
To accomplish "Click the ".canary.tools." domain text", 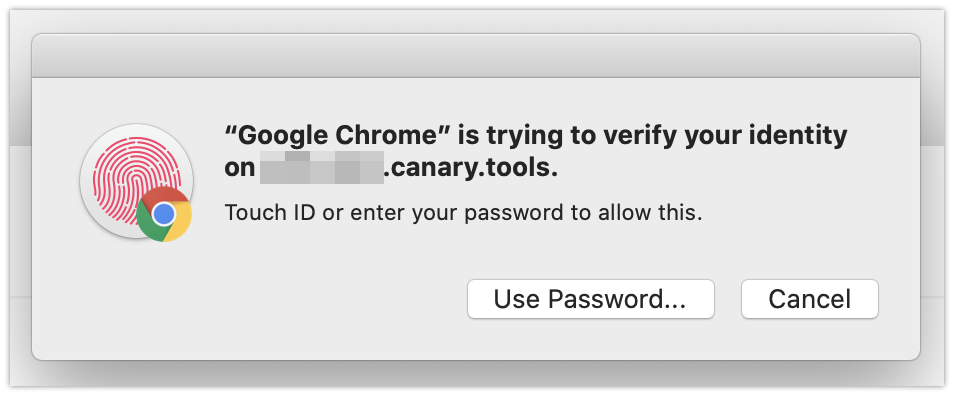I will point(470,168).
